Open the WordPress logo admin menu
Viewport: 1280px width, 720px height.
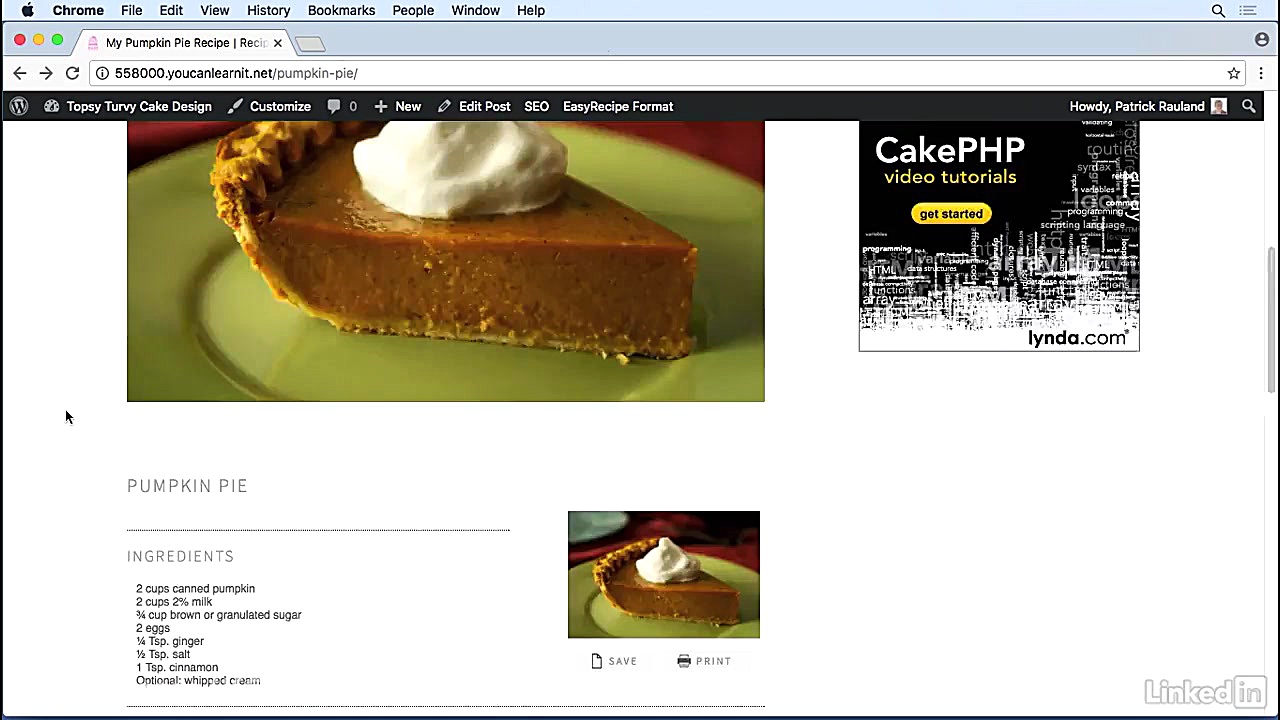click(18, 106)
